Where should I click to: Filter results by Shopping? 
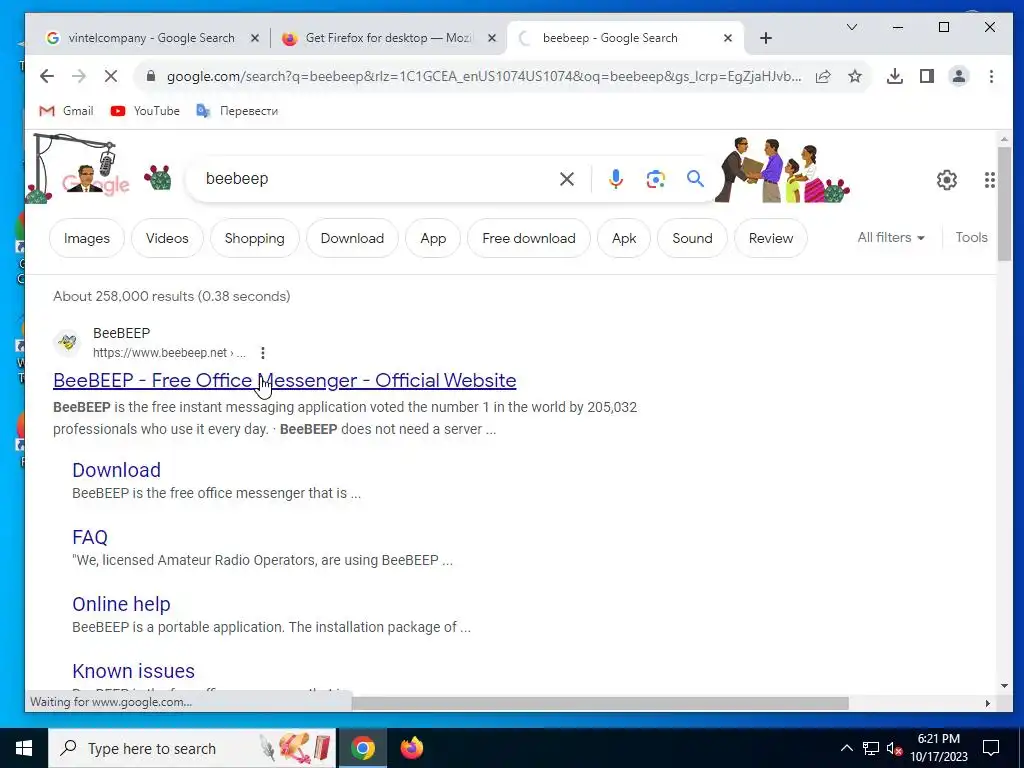pyautogui.click(x=255, y=238)
